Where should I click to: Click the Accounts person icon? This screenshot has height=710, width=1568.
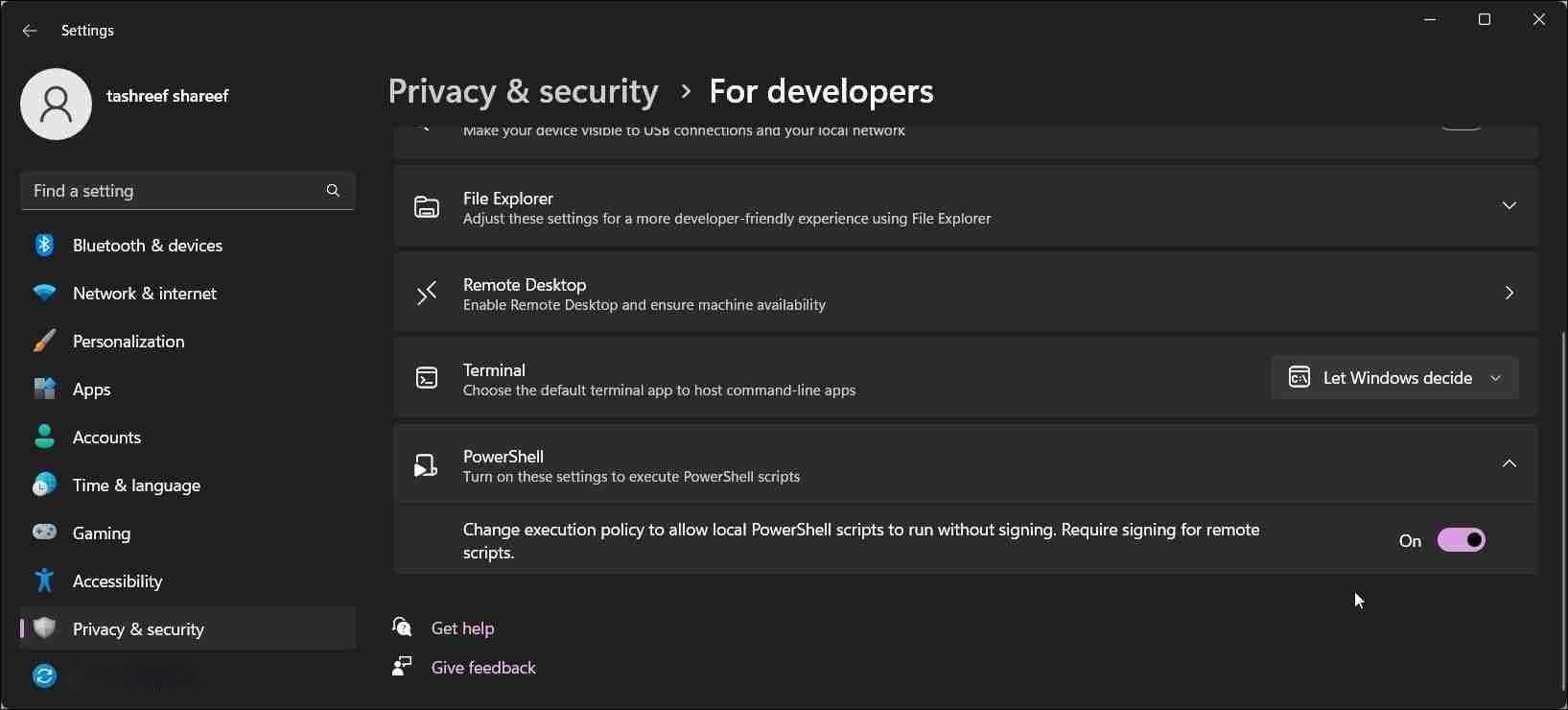[44, 437]
